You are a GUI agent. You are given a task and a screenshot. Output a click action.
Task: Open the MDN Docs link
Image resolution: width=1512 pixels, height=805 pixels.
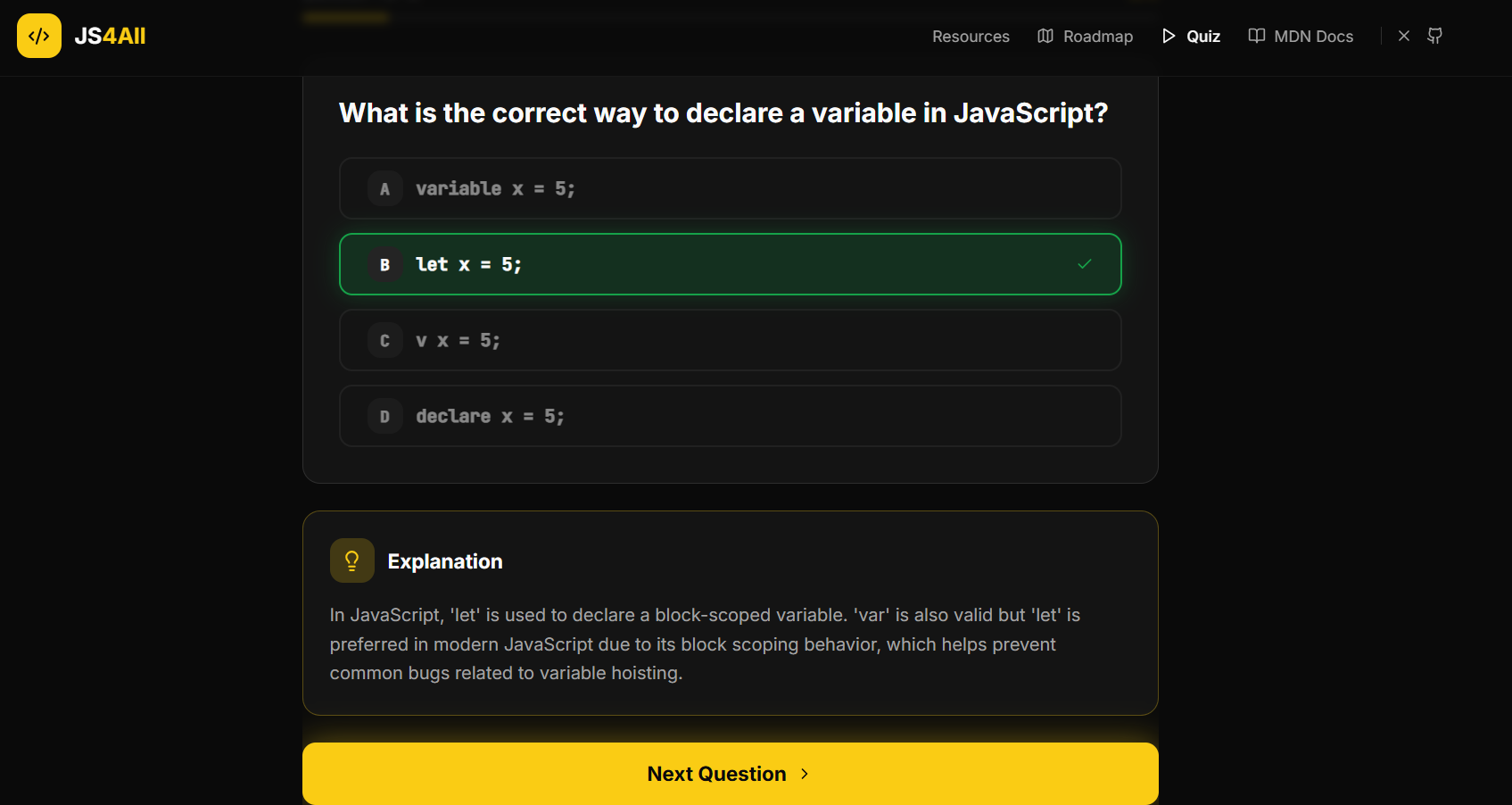click(x=1313, y=36)
